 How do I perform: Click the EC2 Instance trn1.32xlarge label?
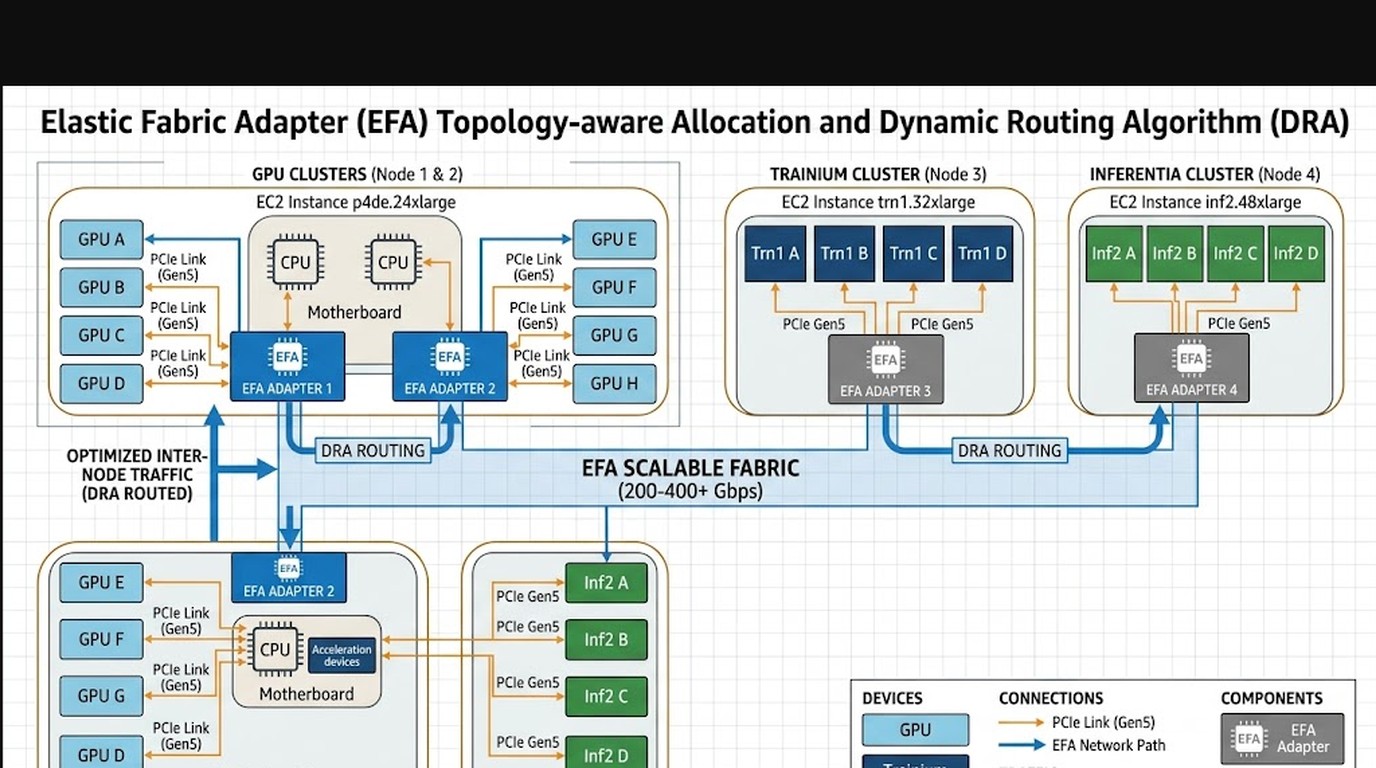878,202
